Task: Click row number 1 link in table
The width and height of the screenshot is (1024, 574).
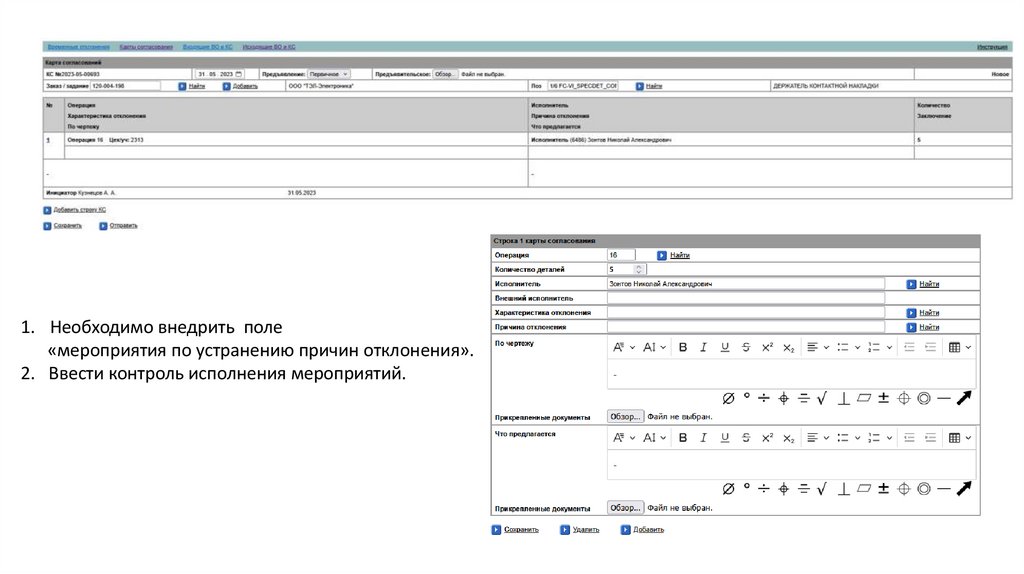Action: pyautogui.click(x=48, y=140)
